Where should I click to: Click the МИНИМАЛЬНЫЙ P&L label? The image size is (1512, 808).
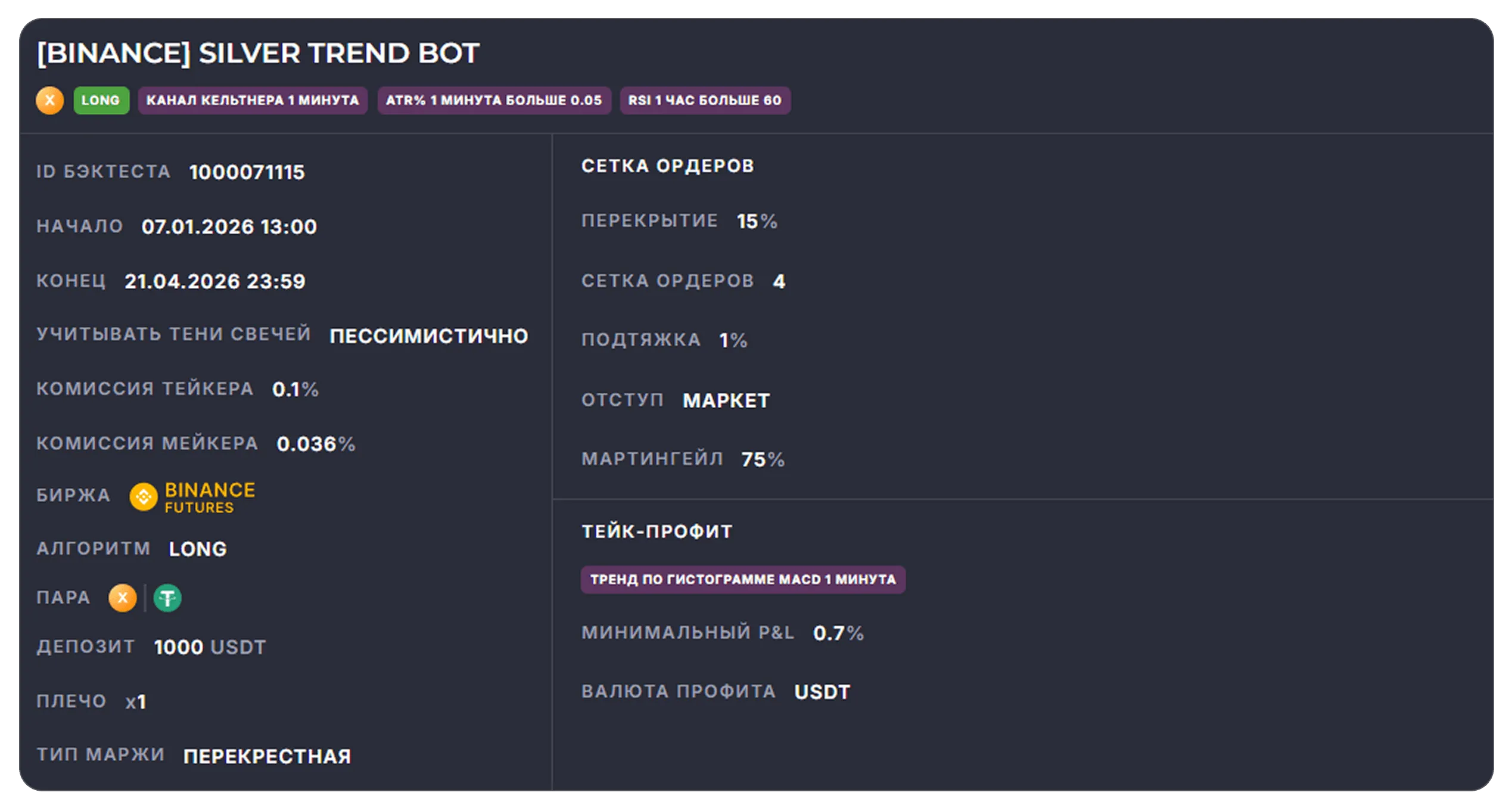(x=688, y=632)
